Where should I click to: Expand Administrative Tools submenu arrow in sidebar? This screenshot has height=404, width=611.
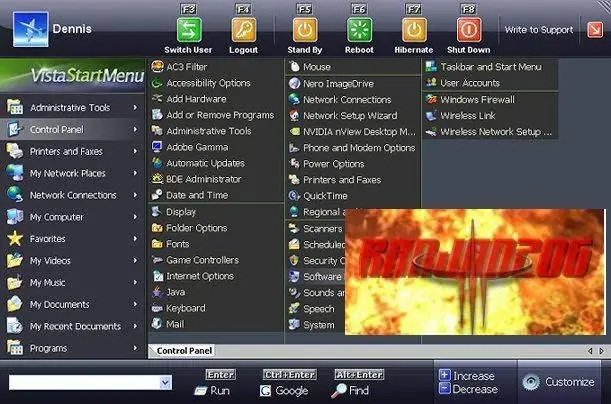pyautogui.click(x=135, y=107)
